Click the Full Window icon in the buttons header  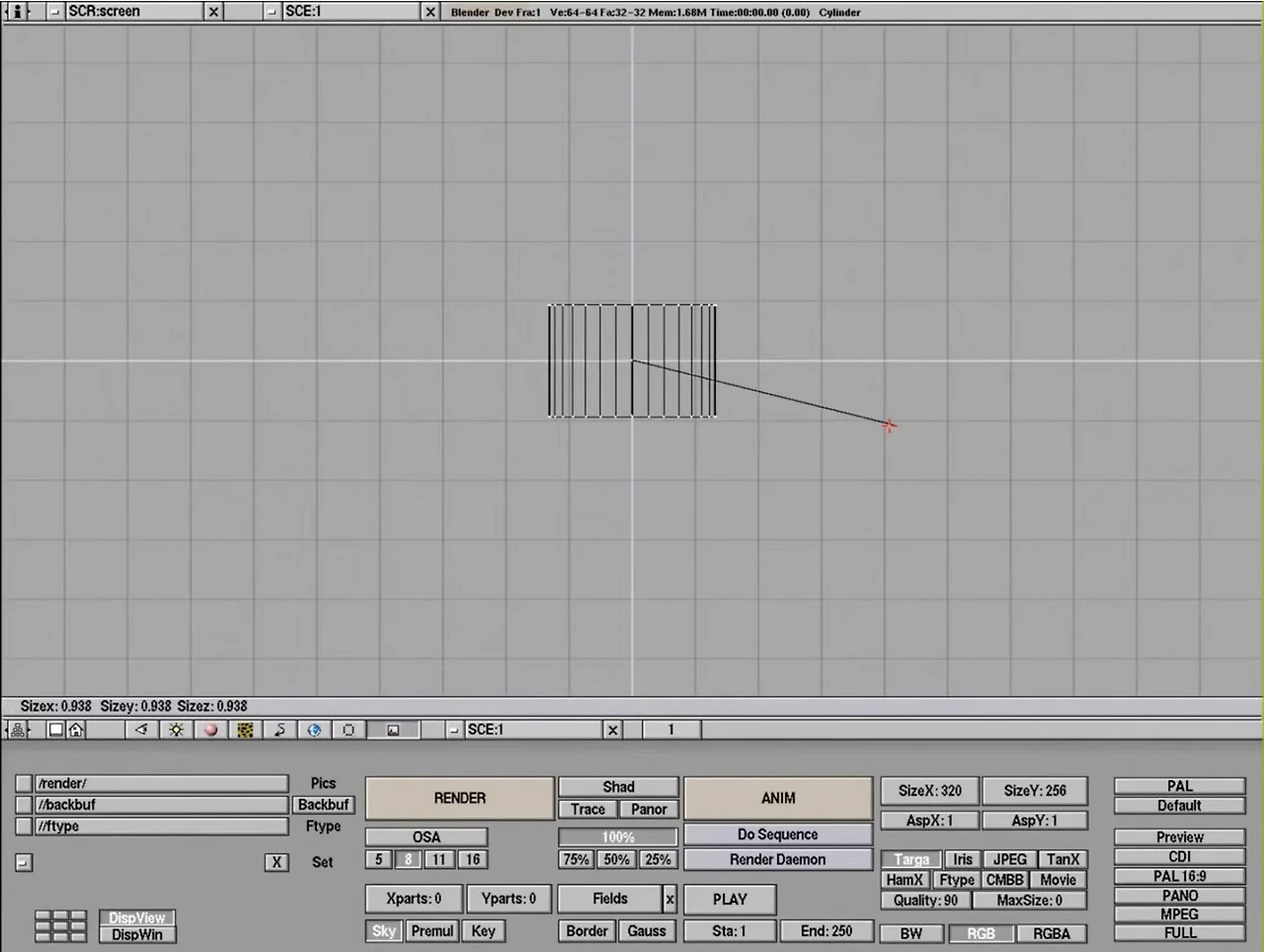[x=56, y=730]
